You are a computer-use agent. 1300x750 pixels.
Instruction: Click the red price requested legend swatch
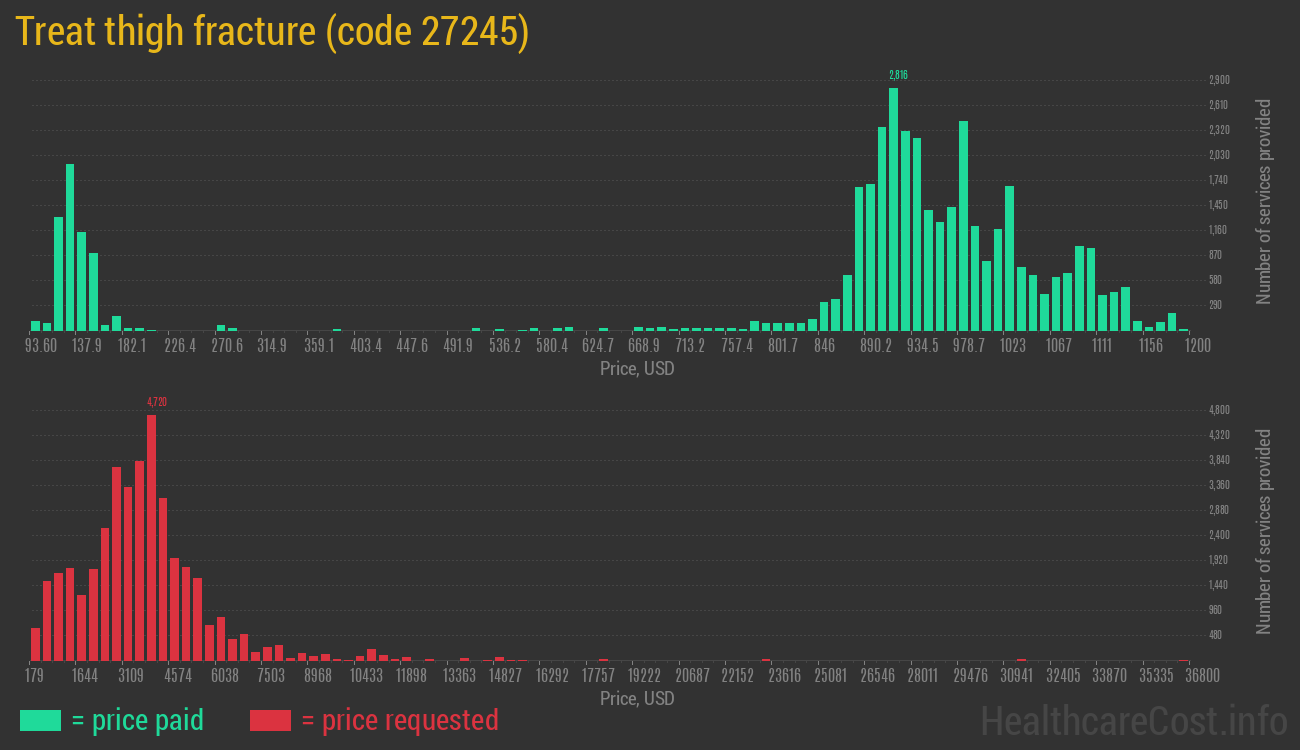click(270, 720)
